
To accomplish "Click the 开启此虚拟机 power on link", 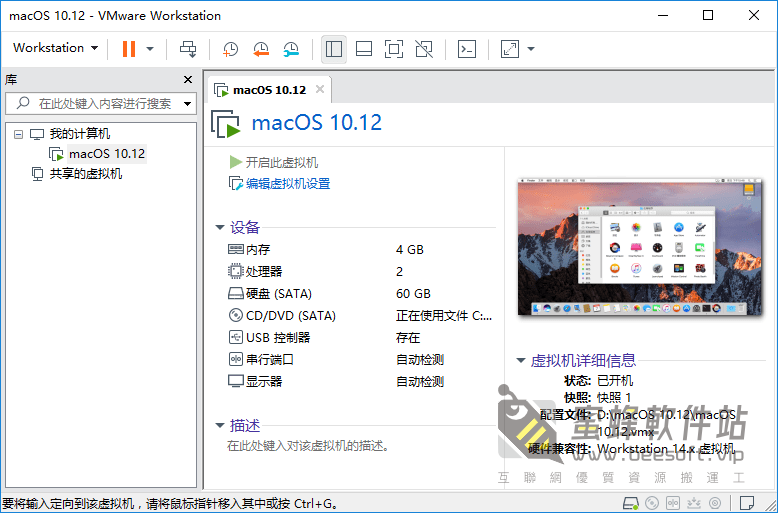I will 281,162.
